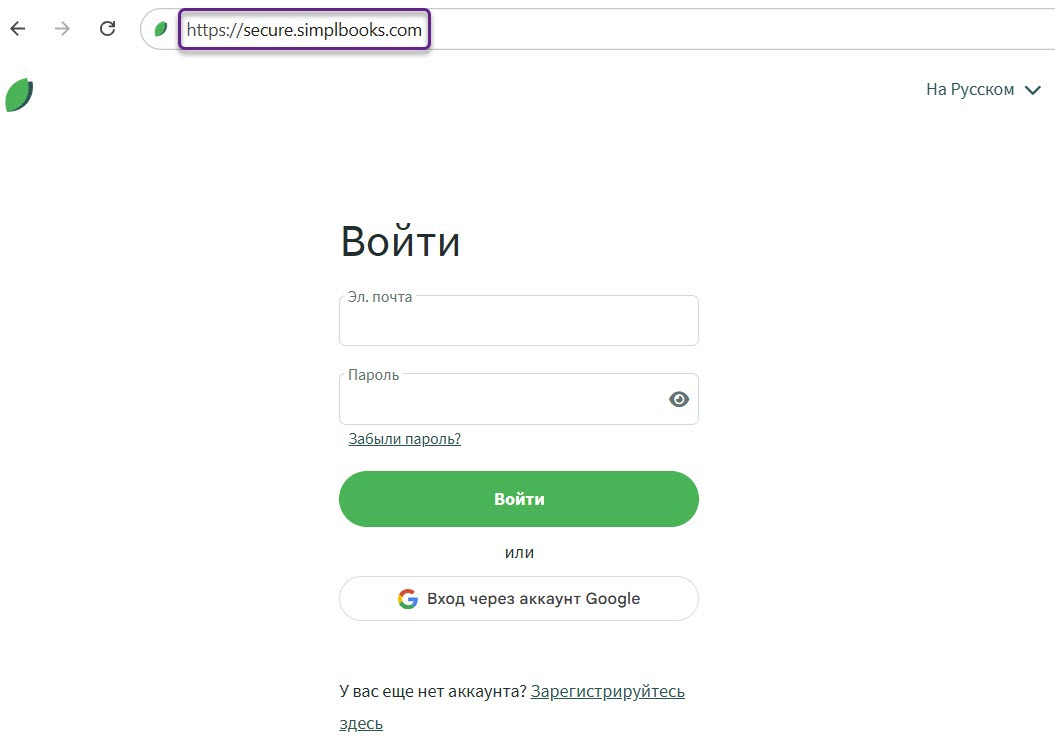Click the "У вас еще нет аккаунта?" text
1055x749 pixels.
point(432,691)
